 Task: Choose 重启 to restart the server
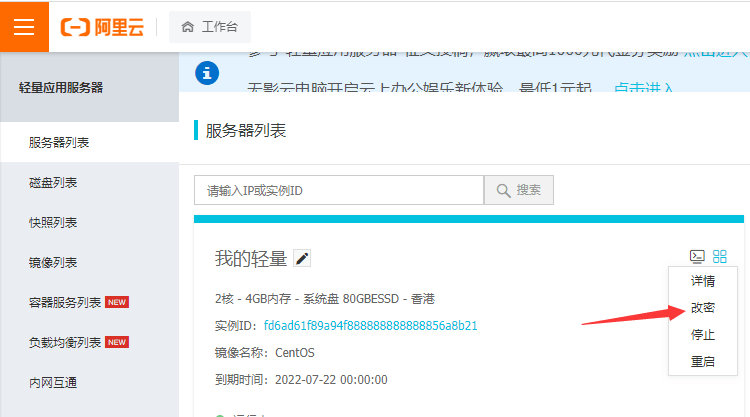(703, 361)
